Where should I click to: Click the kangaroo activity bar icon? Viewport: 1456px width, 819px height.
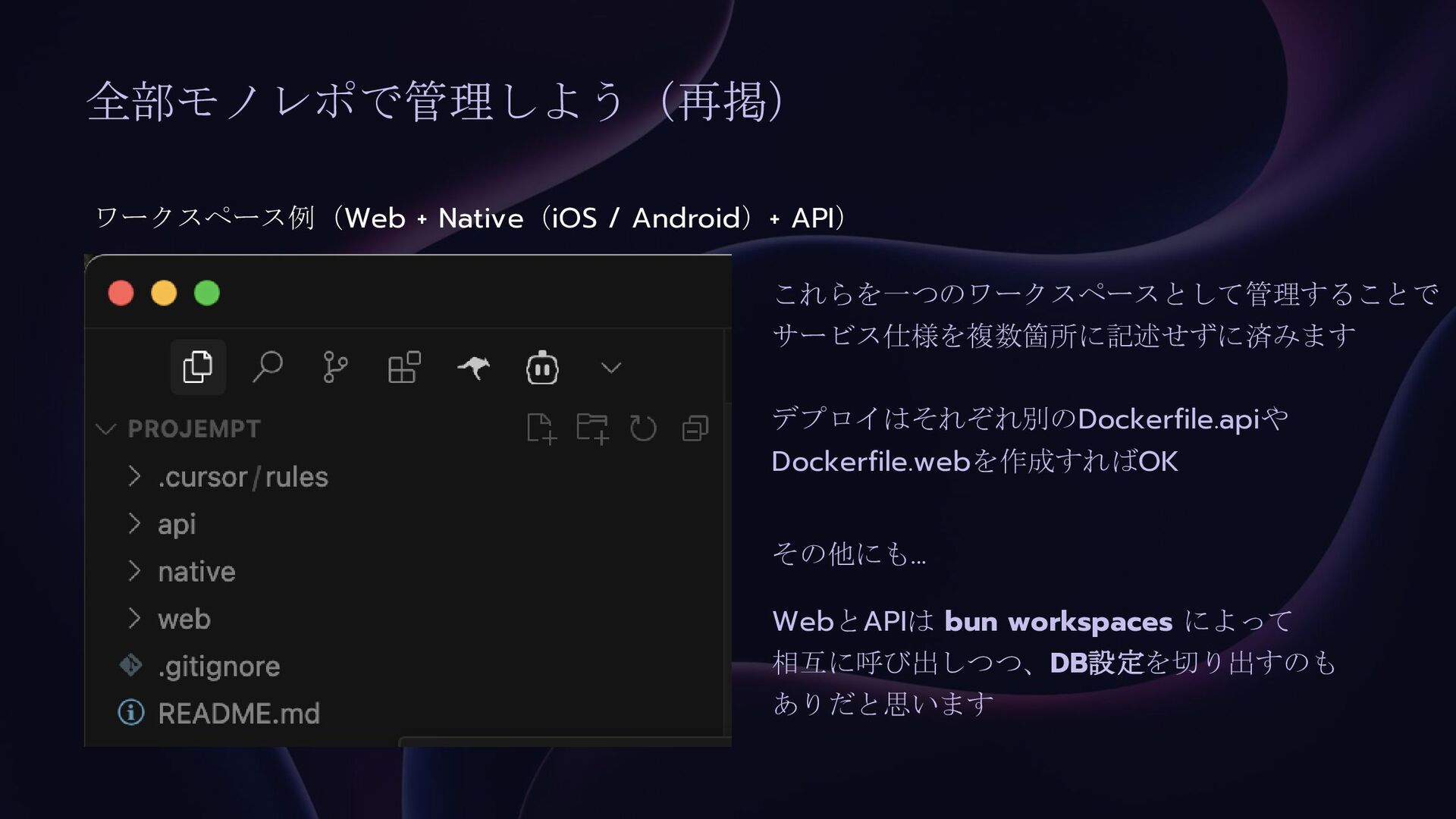click(473, 368)
